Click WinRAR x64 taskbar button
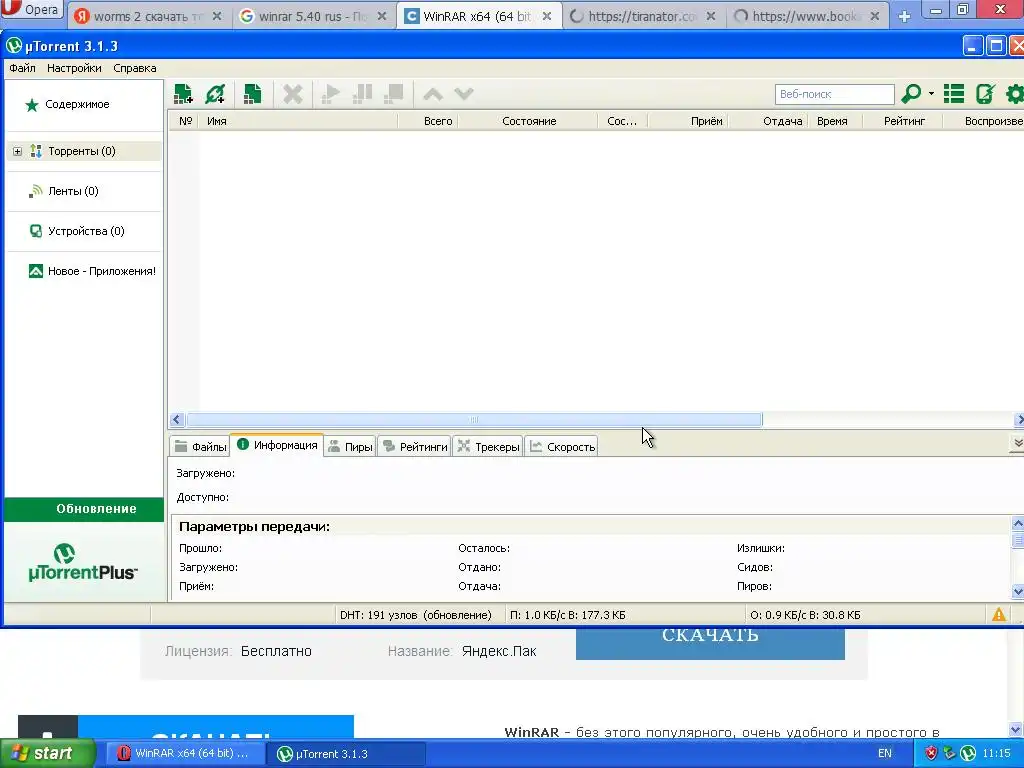The image size is (1024, 768). (185, 753)
